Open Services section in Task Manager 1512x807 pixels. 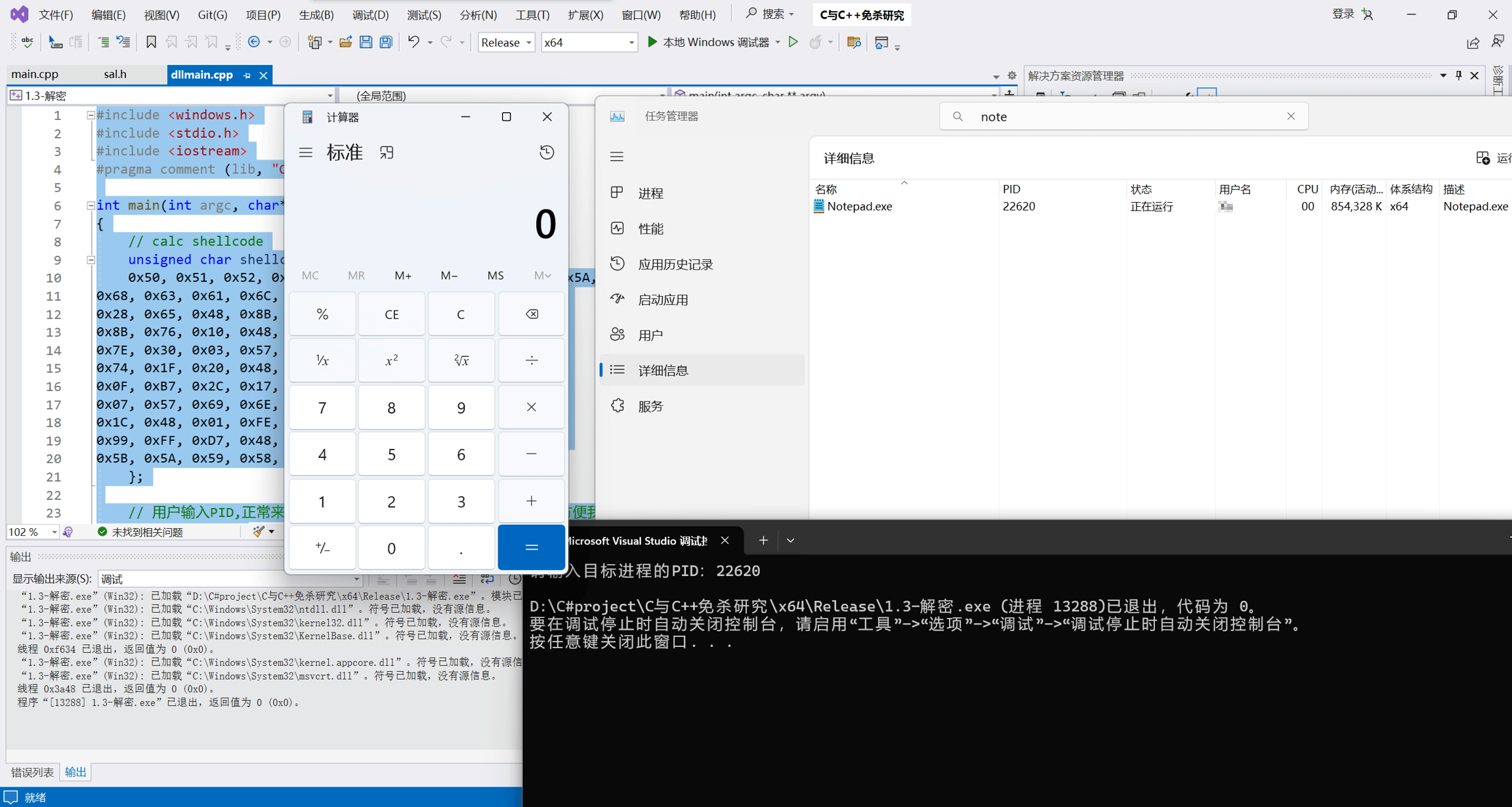[x=650, y=406]
